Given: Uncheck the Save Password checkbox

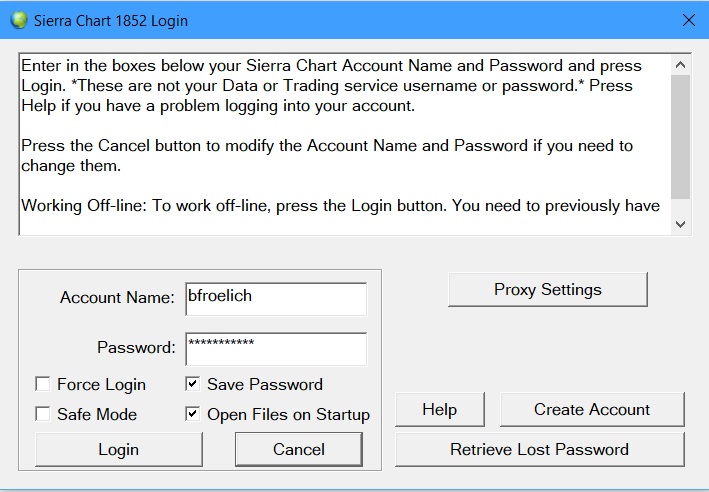Looking at the screenshot, I should coord(193,384).
